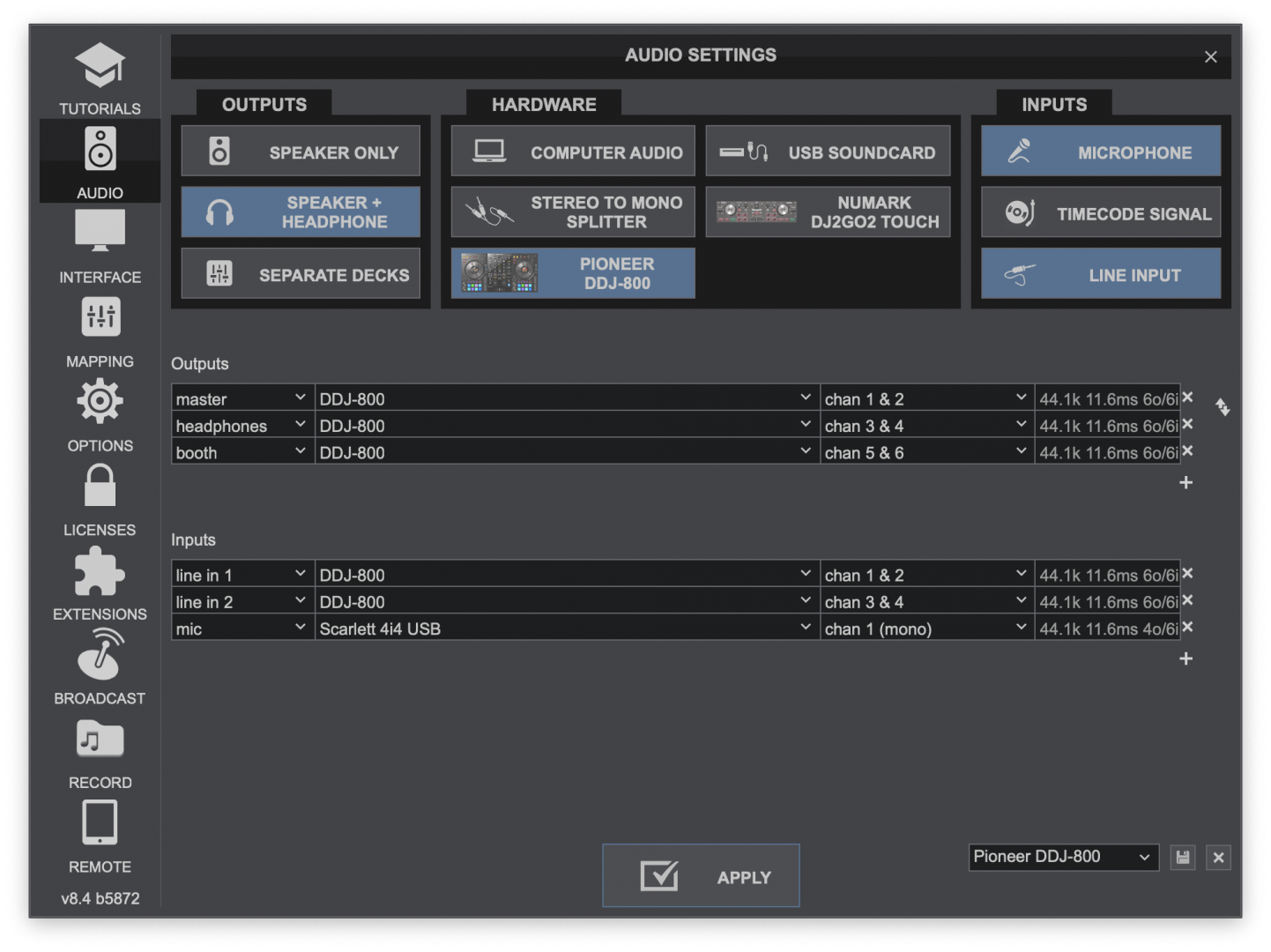The width and height of the screenshot is (1271, 952).
Task: Add a new input row
Action: (x=1186, y=658)
